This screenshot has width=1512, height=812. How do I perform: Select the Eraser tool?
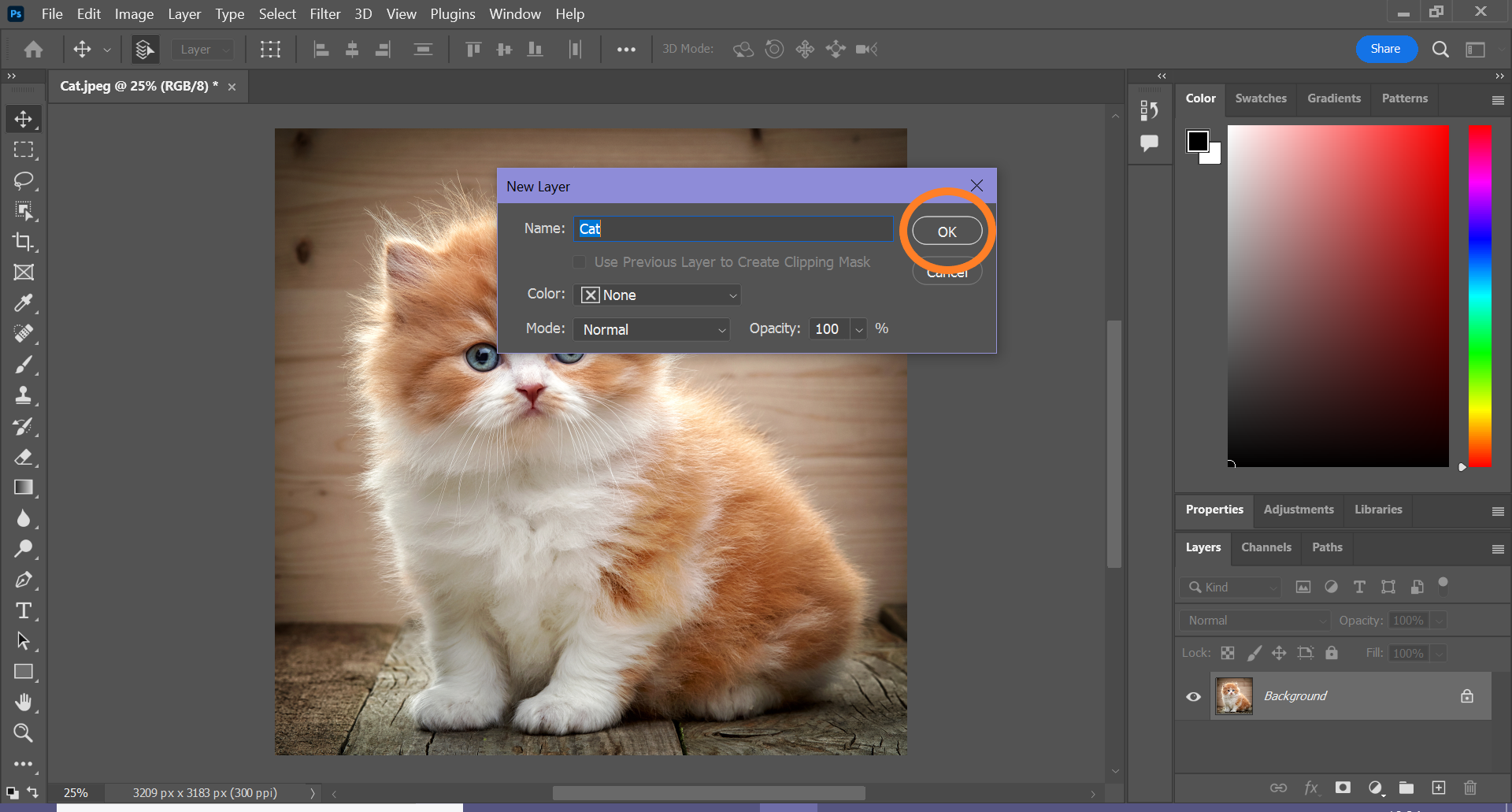click(23, 457)
